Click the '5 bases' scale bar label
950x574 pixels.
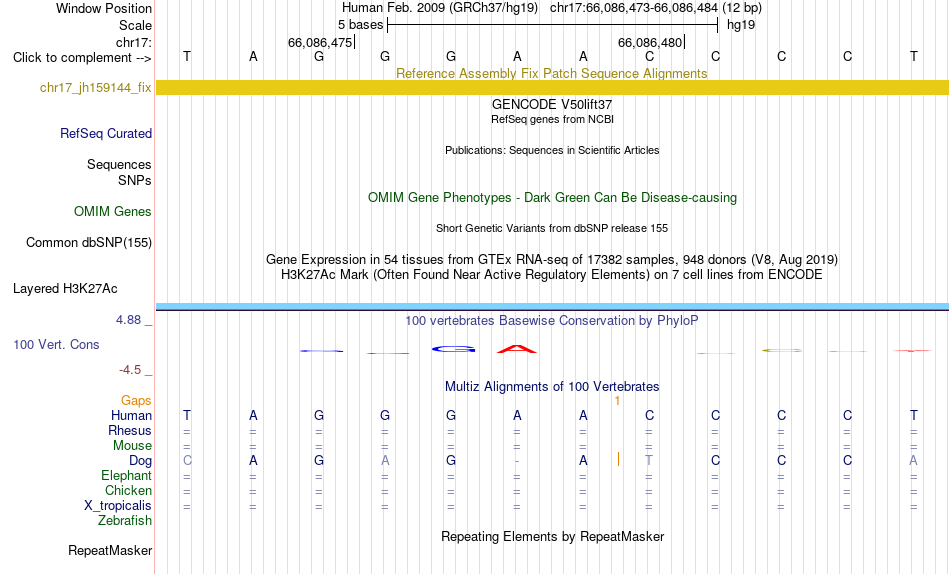tap(360, 25)
